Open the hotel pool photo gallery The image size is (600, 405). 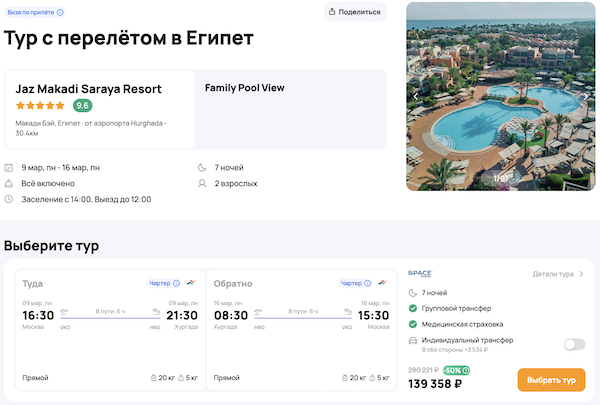point(500,96)
